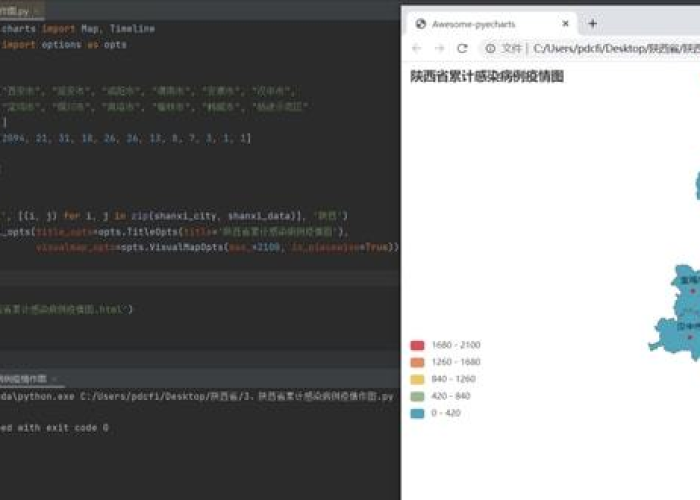Click the upper blue map region
Viewport: 700px width, 500px height.
point(698,186)
